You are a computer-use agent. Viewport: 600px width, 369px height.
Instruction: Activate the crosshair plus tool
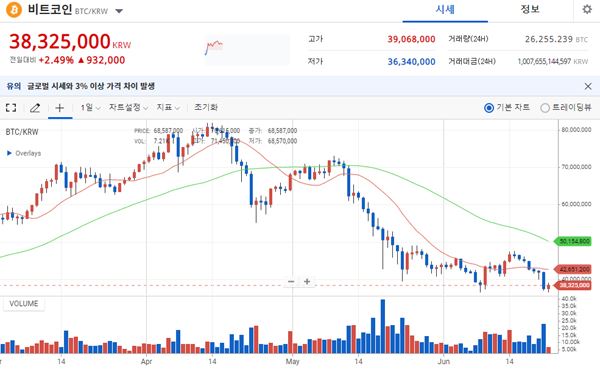pos(60,108)
